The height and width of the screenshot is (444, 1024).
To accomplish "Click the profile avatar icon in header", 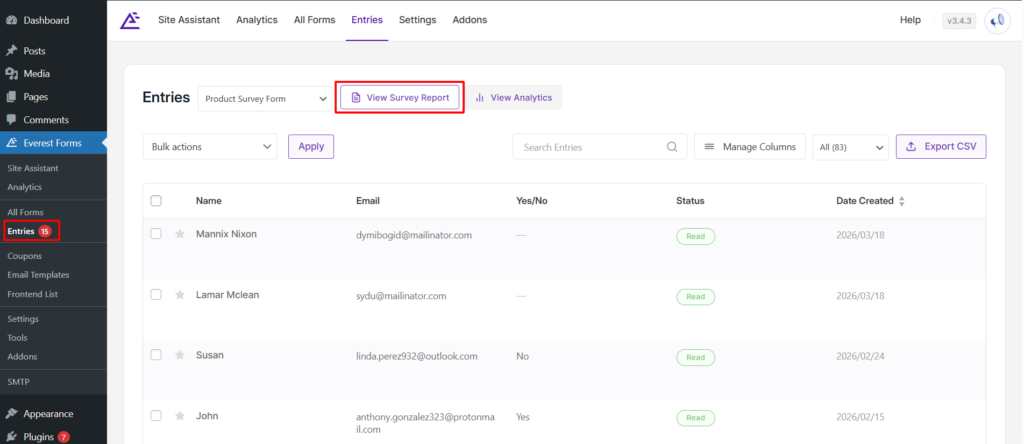I will 996,20.
